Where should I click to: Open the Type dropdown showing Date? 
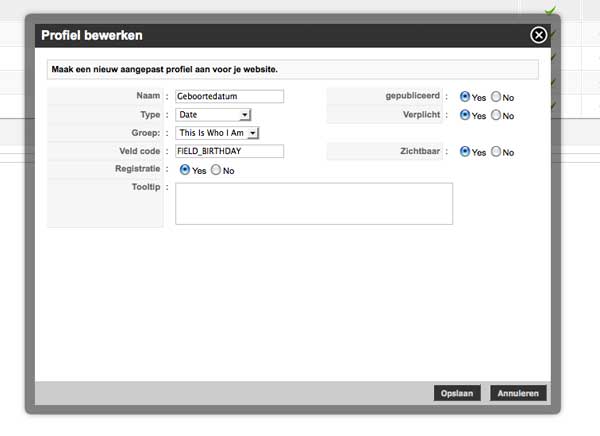(x=213, y=114)
